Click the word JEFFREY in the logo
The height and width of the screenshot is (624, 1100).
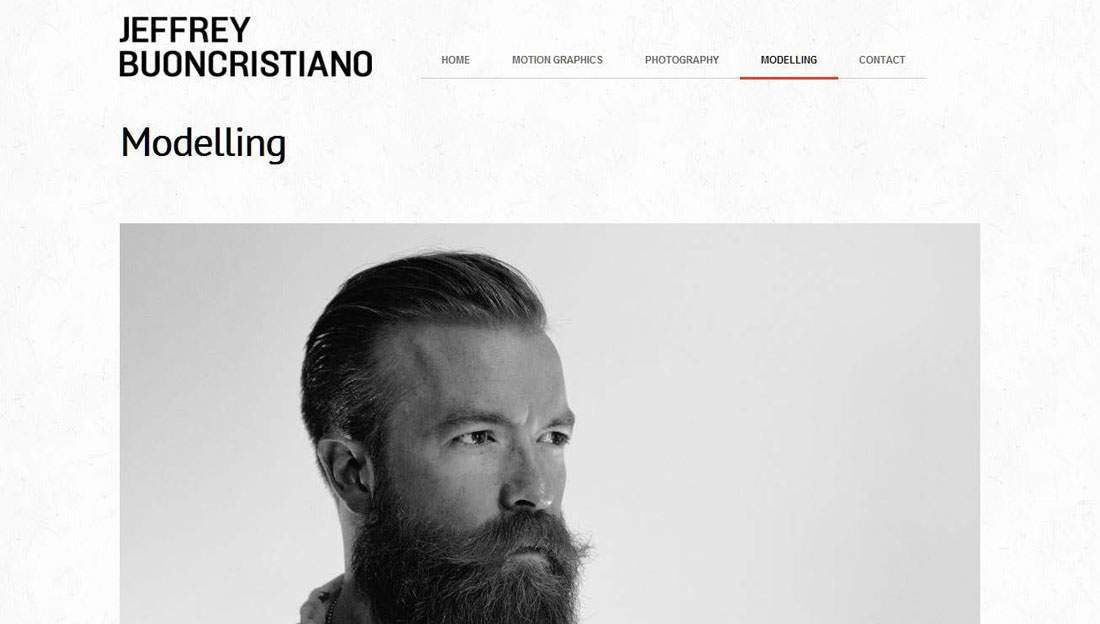pyautogui.click(x=185, y=31)
